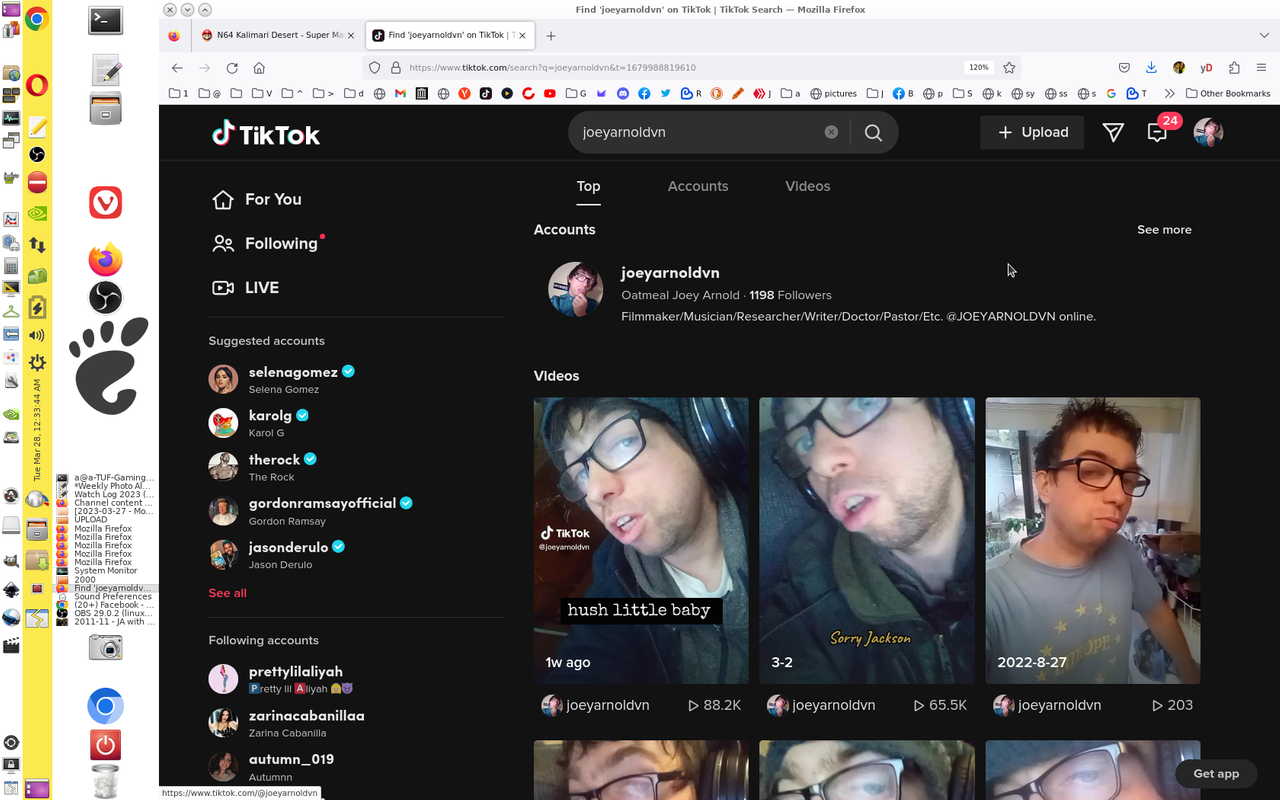This screenshot has width=1280, height=800.
Task: Open bookmark folder labeled 'V'
Action: [262, 93]
